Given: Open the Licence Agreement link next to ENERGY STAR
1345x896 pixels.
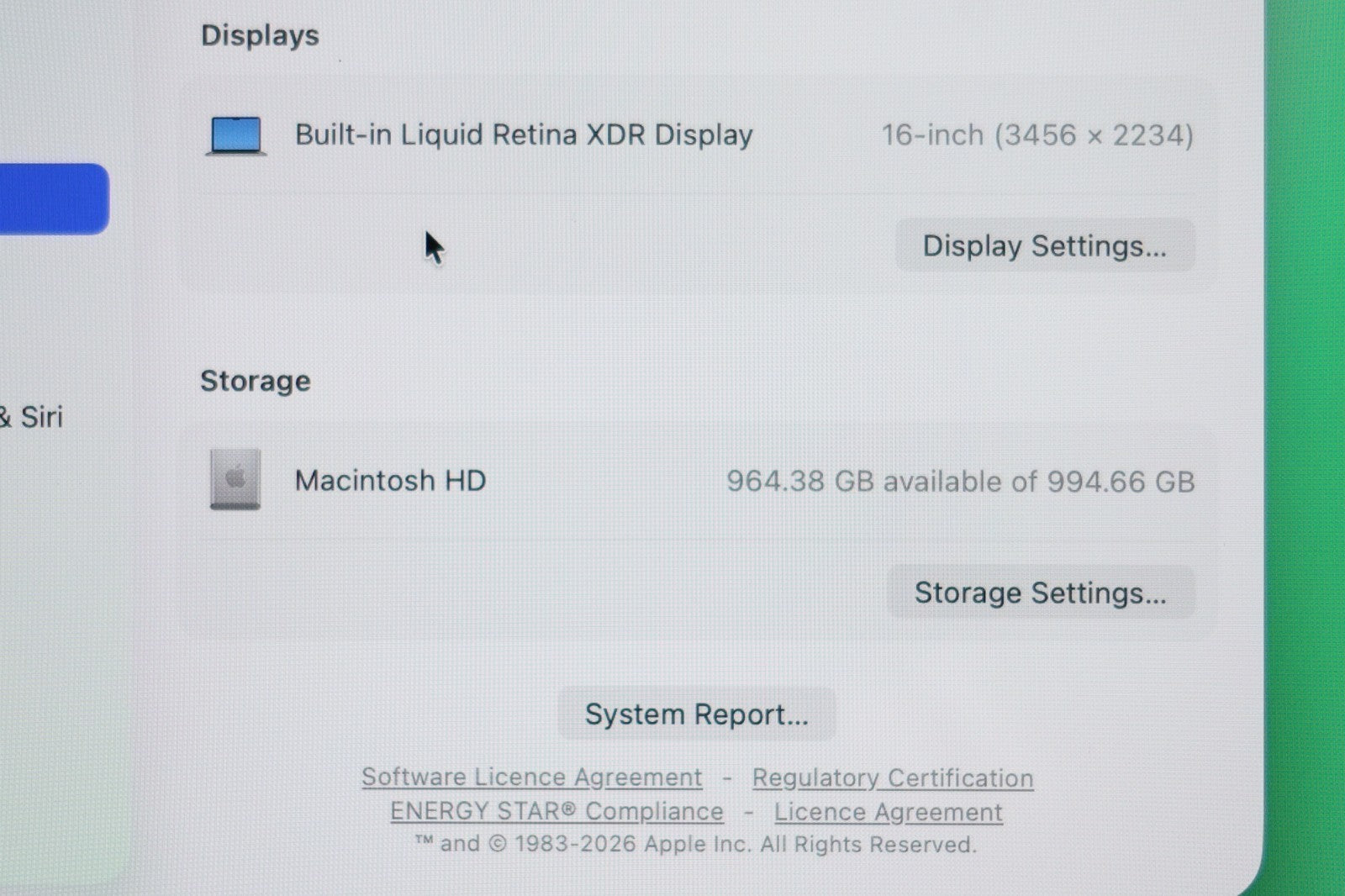Looking at the screenshot, I should pos(889,813).
